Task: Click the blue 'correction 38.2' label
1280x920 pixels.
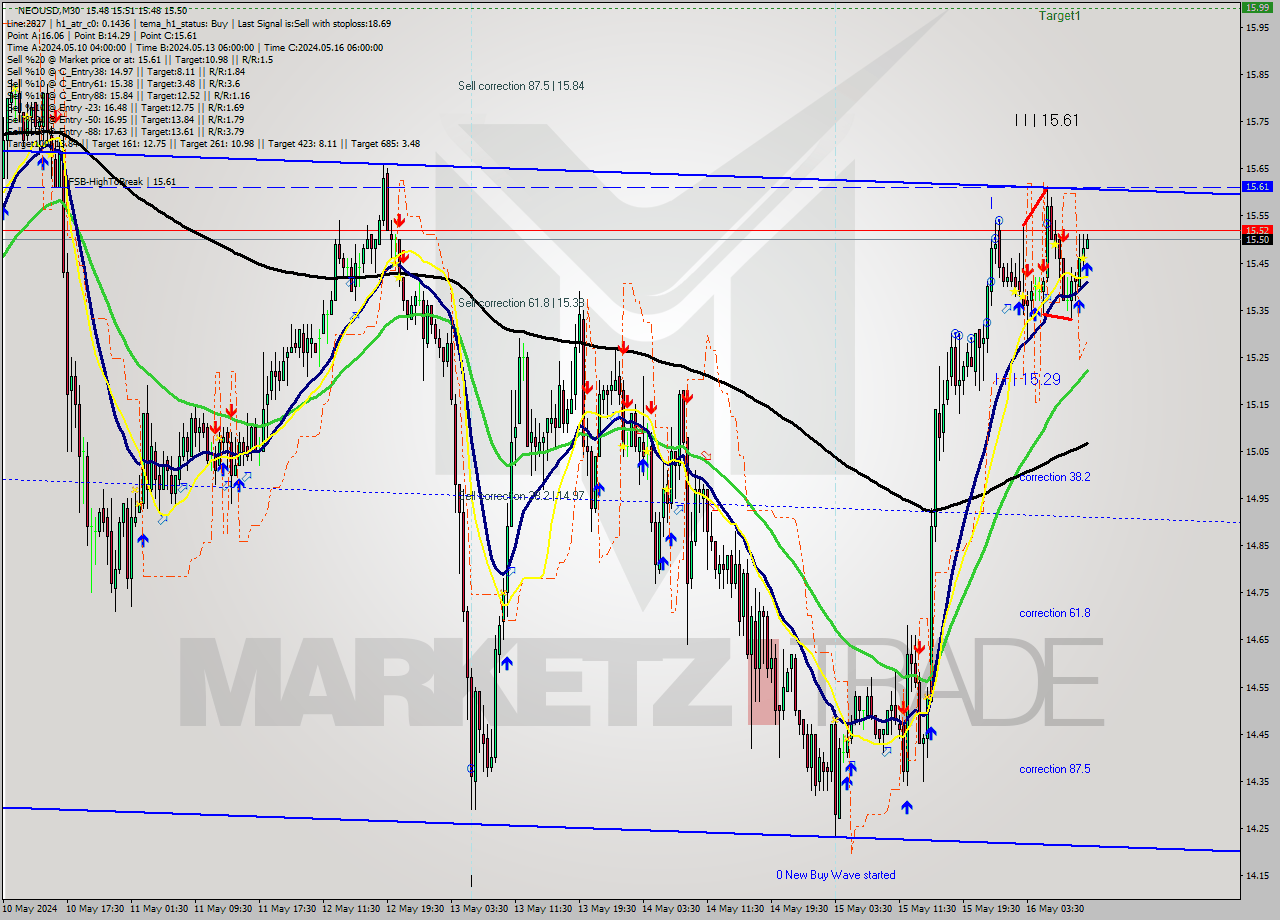Action: [1054, 477]
